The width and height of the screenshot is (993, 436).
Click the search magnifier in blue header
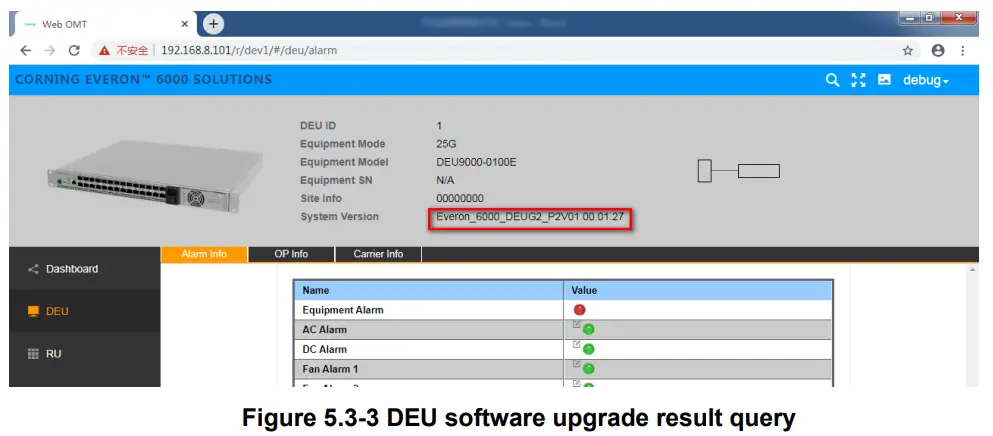[x=832, y=80]
